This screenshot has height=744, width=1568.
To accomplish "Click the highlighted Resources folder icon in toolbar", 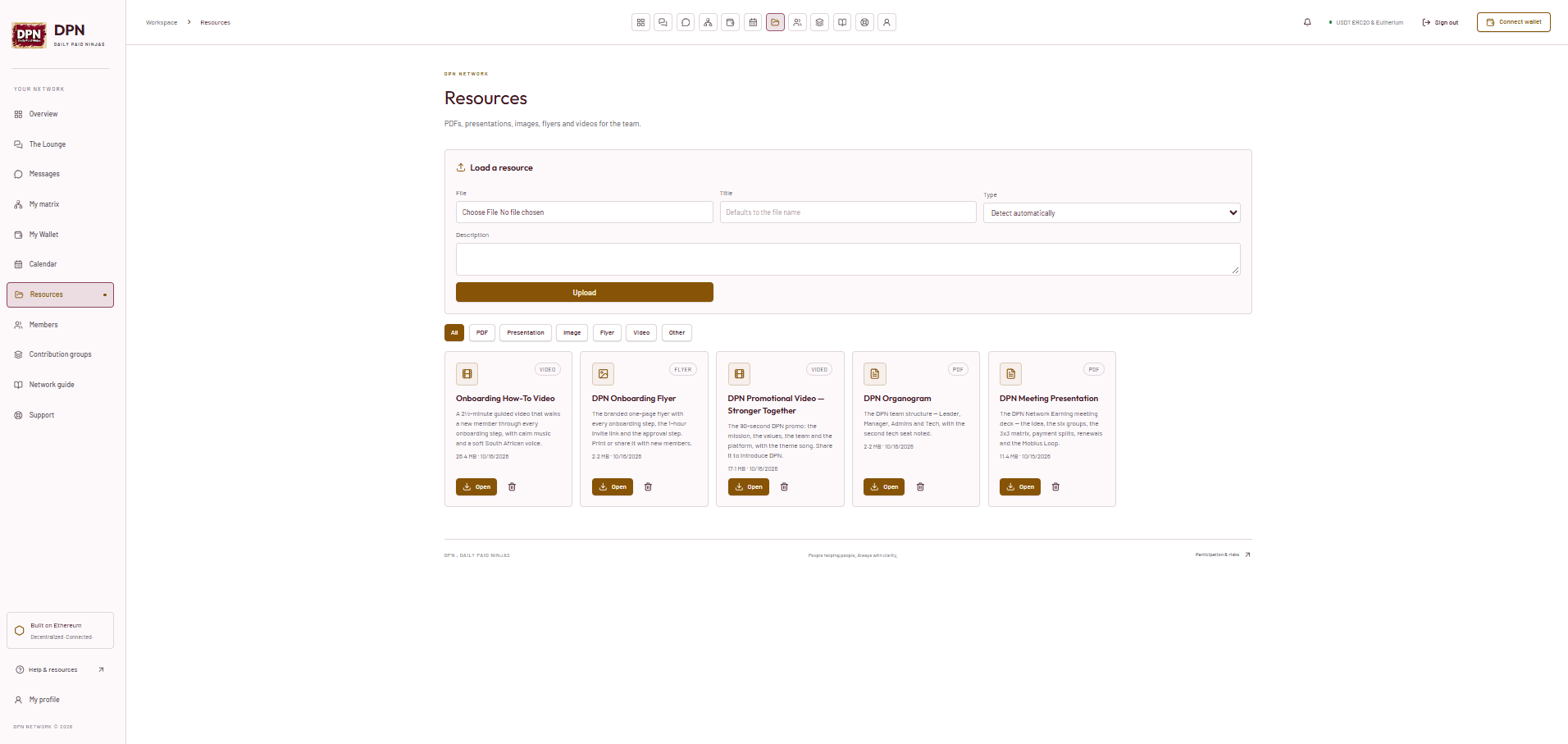I will [x=775, y=22].
